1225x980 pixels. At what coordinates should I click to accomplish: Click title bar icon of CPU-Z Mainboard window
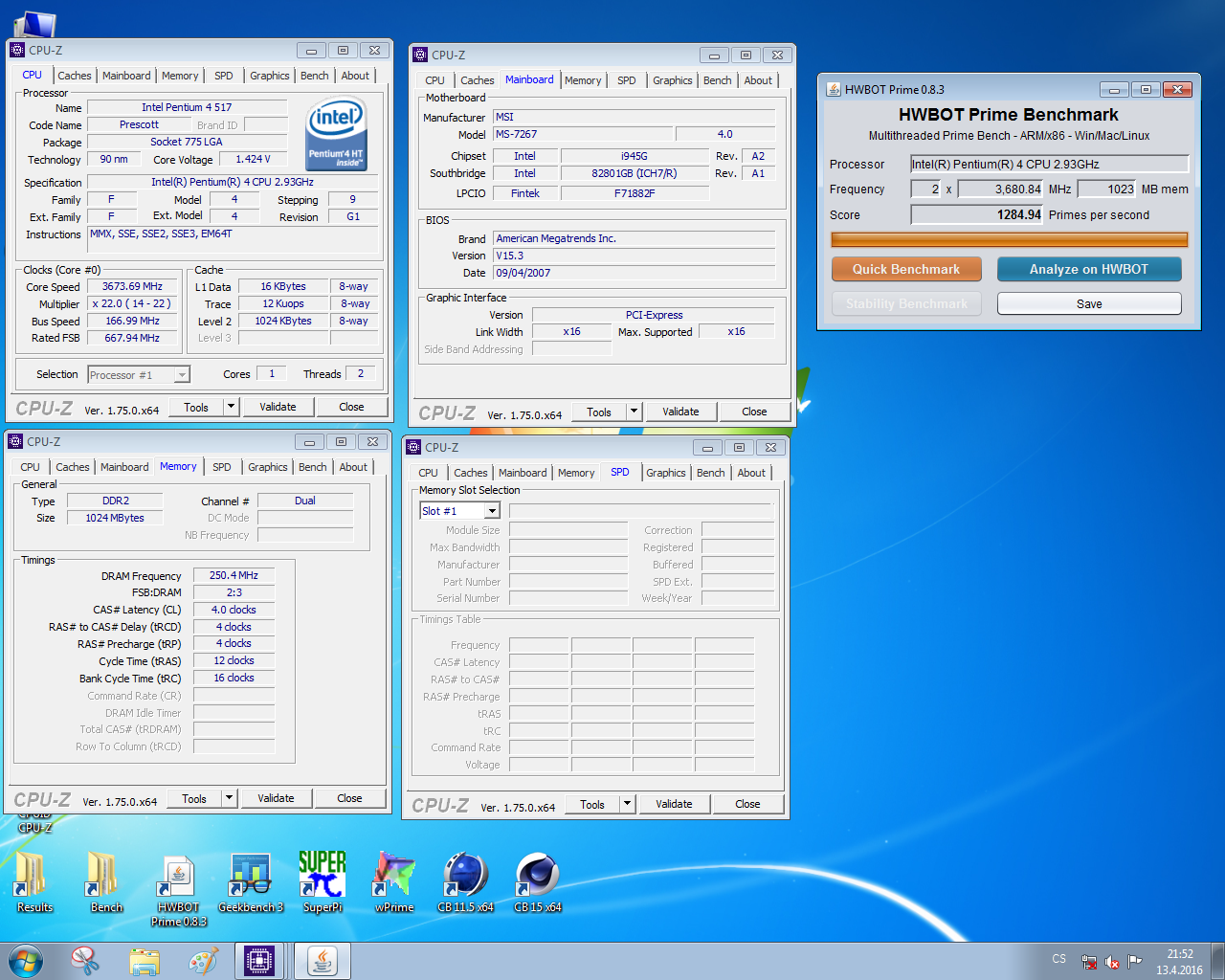(420, 55)
